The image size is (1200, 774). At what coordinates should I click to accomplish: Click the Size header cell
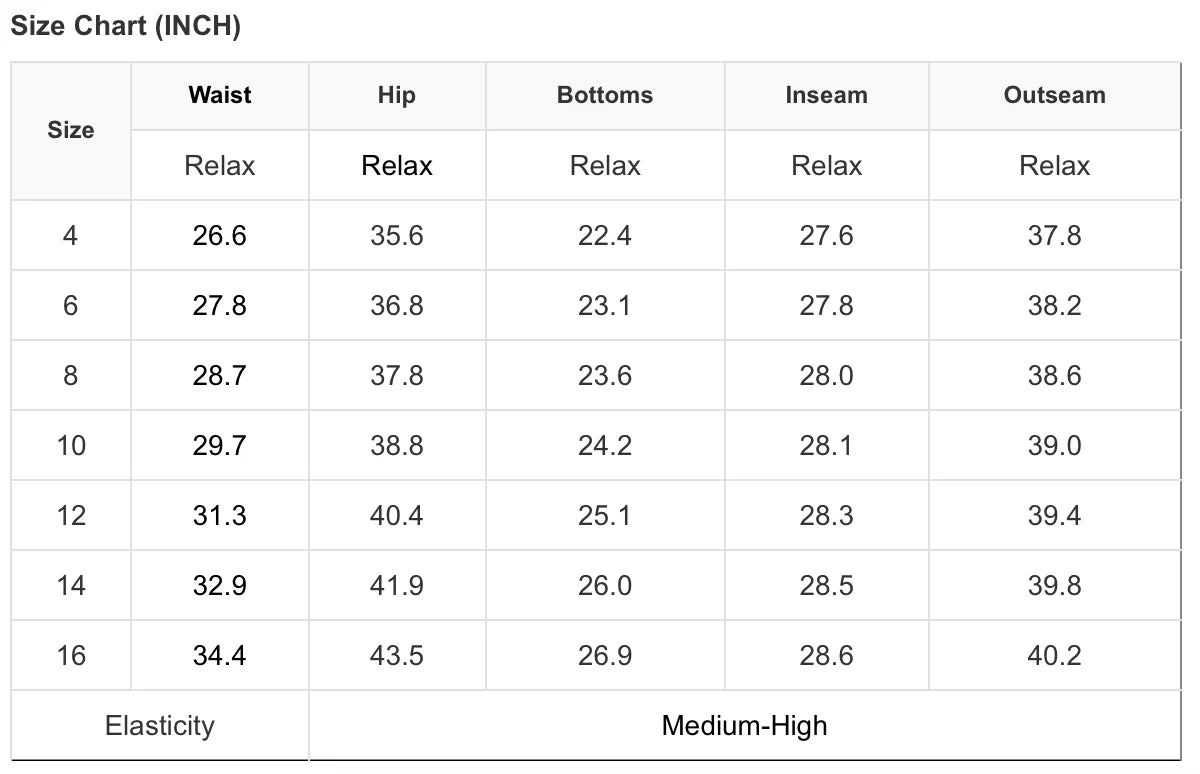point(71,130)
